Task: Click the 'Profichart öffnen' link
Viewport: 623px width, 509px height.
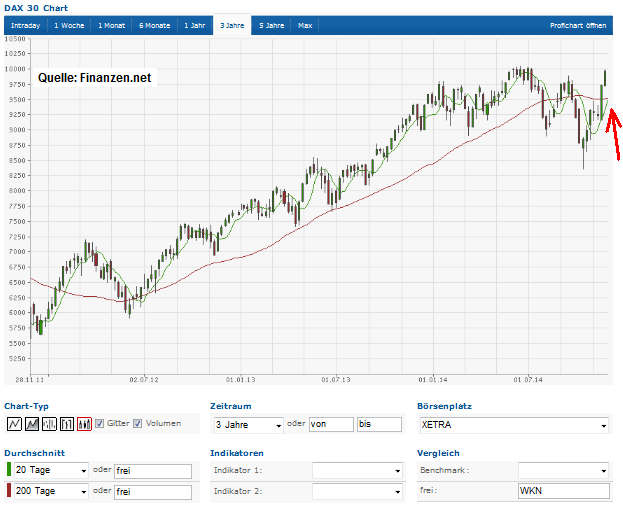Action: tap(578, 24)
